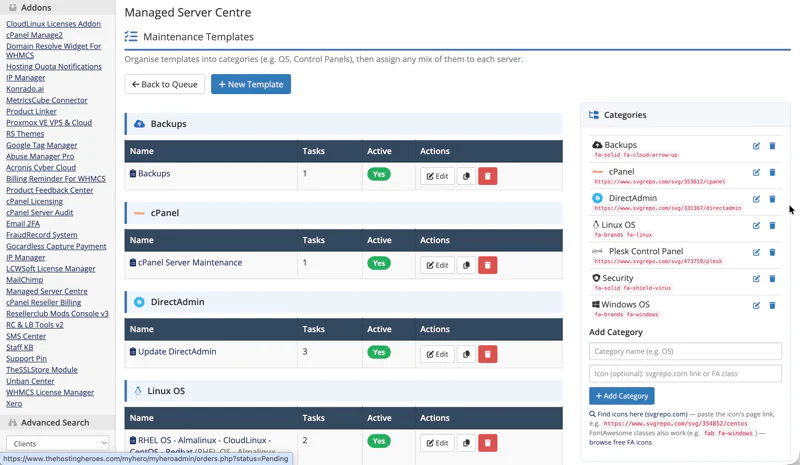Viewport: 800px width, 465px height.
Task: Click Edit for Update DirectAdmin
Action: click(437, 354)
